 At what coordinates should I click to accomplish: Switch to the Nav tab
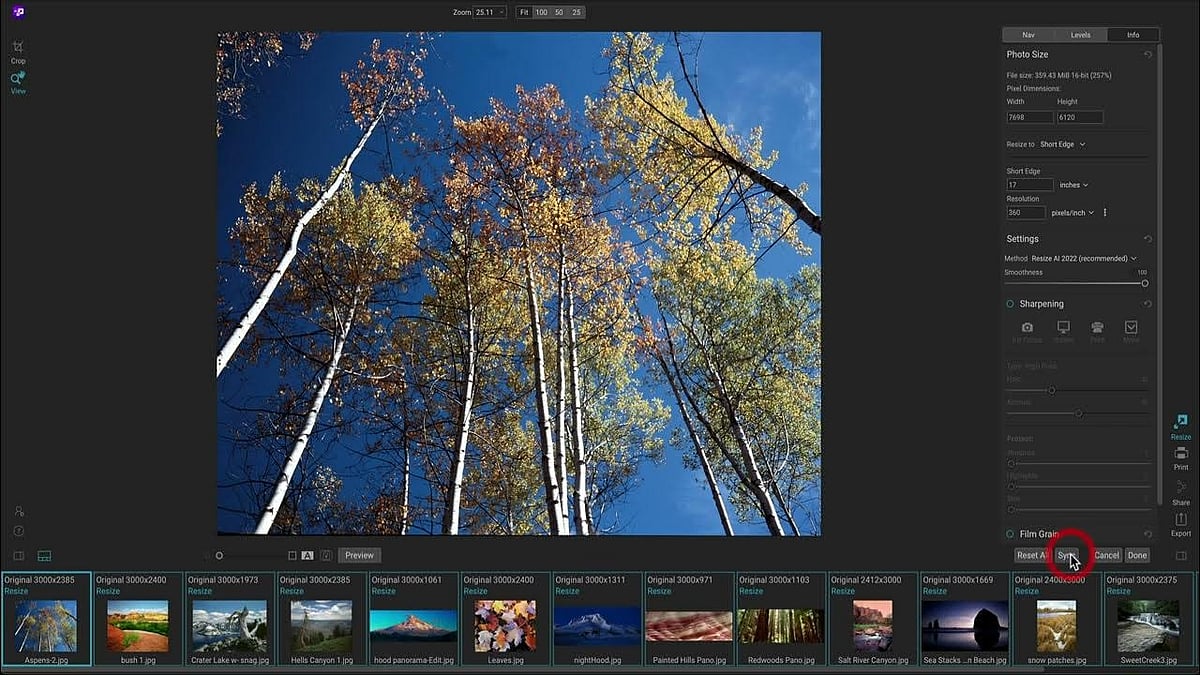click(x=1028, y=35)
